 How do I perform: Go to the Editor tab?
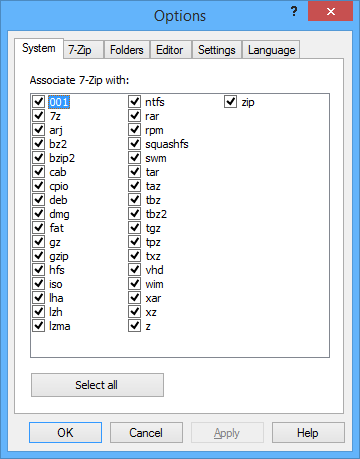click(170, 50)
